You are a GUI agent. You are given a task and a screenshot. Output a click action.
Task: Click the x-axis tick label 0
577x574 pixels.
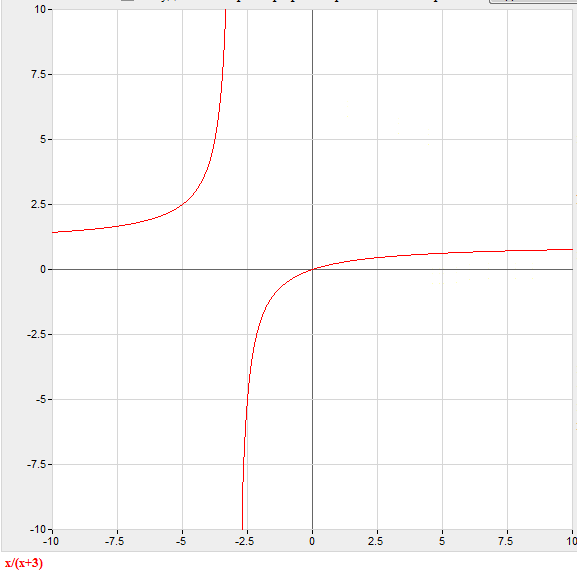[x=312, y=541]
